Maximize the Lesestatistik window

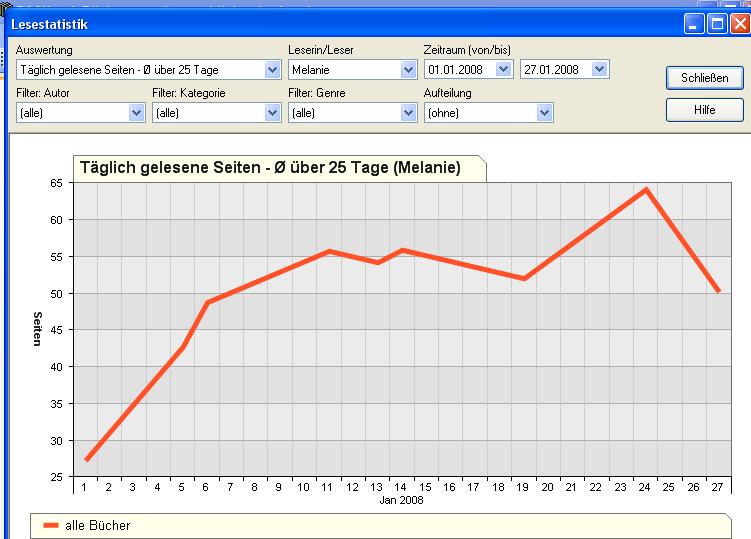[x=716, y=24]
